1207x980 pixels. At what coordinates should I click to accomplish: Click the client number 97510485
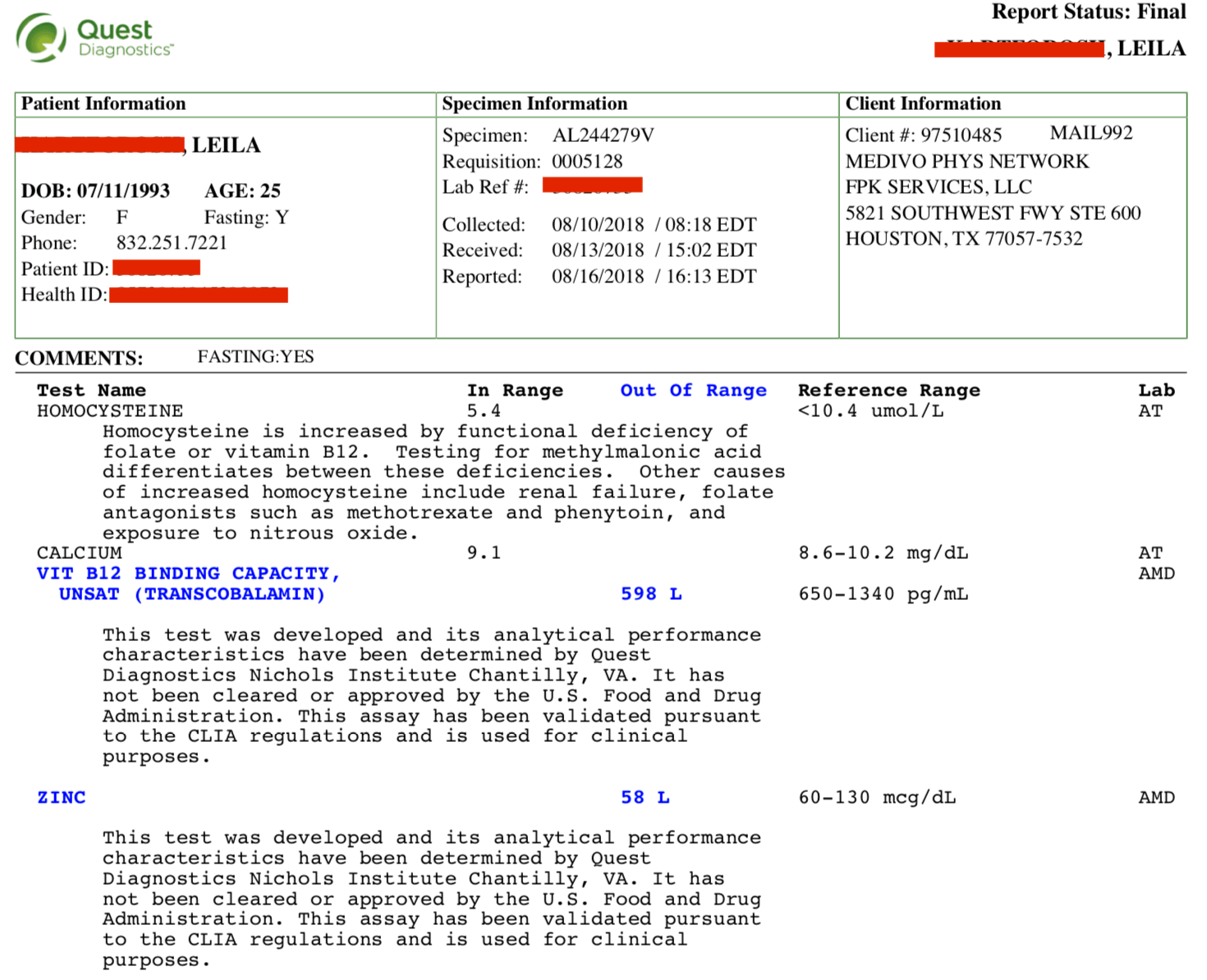[961, 135]
